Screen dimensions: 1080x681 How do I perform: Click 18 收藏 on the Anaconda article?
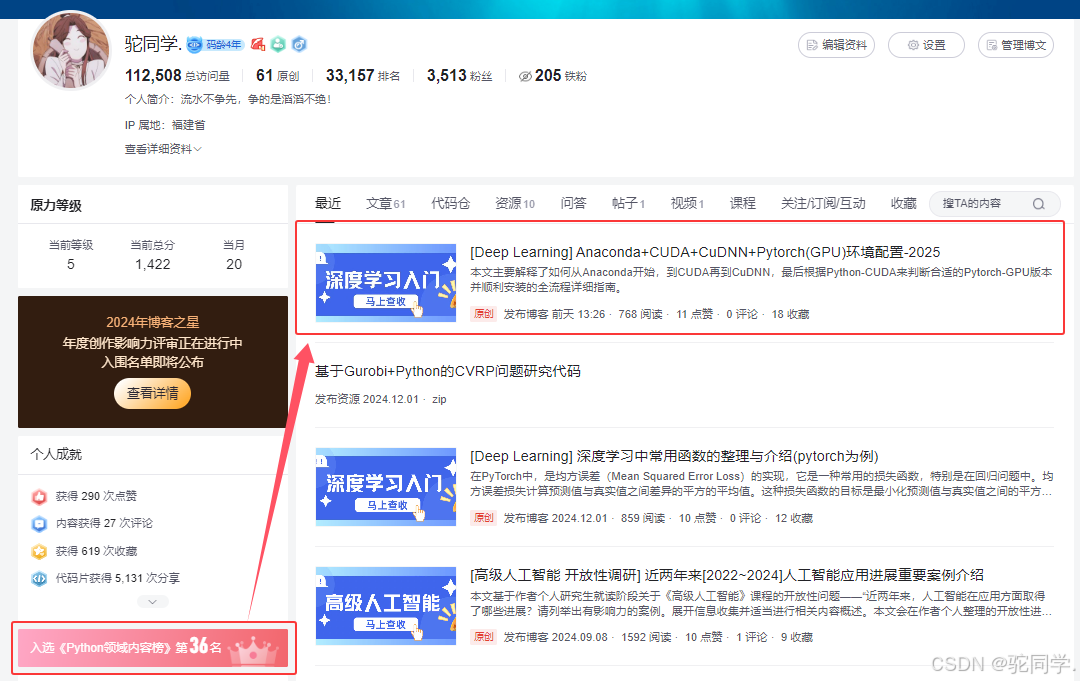pos(791,315)
